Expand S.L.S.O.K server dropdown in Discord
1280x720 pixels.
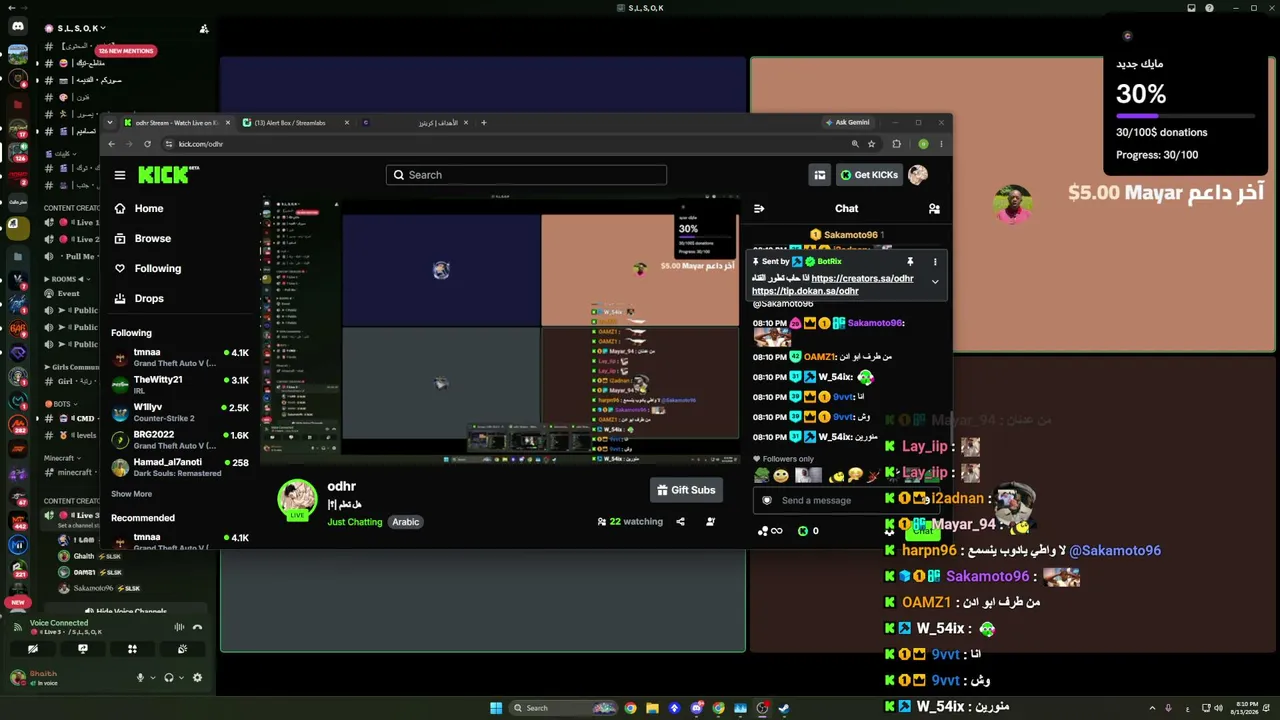(81, 28)
